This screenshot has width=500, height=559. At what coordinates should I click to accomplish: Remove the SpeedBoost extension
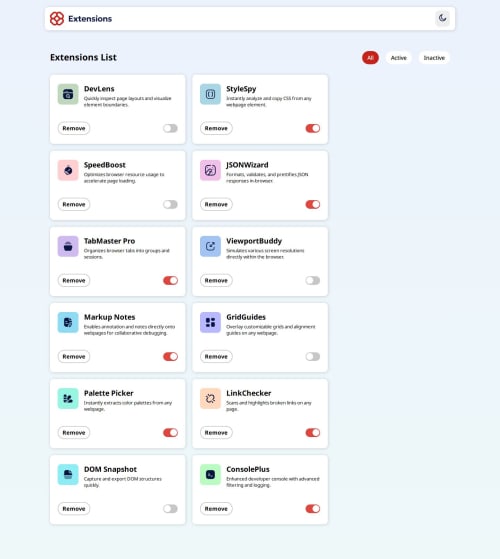tap(74, 204)
